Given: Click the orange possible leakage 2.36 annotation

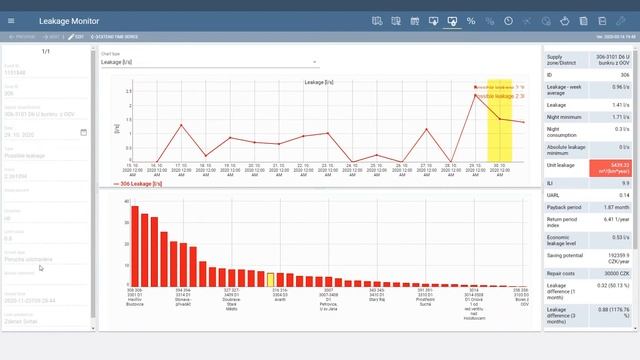Looking at the screenshot, I should 500,96.
